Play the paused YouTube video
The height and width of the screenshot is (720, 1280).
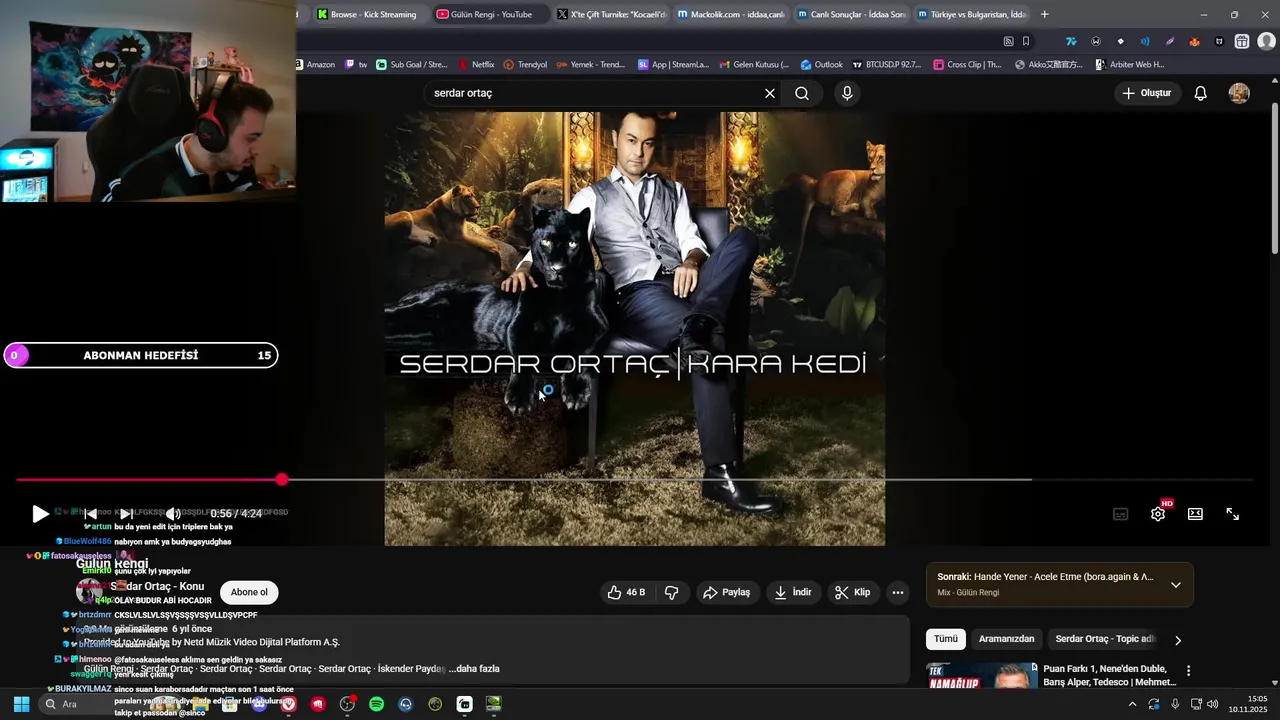[x=40, y=514]
